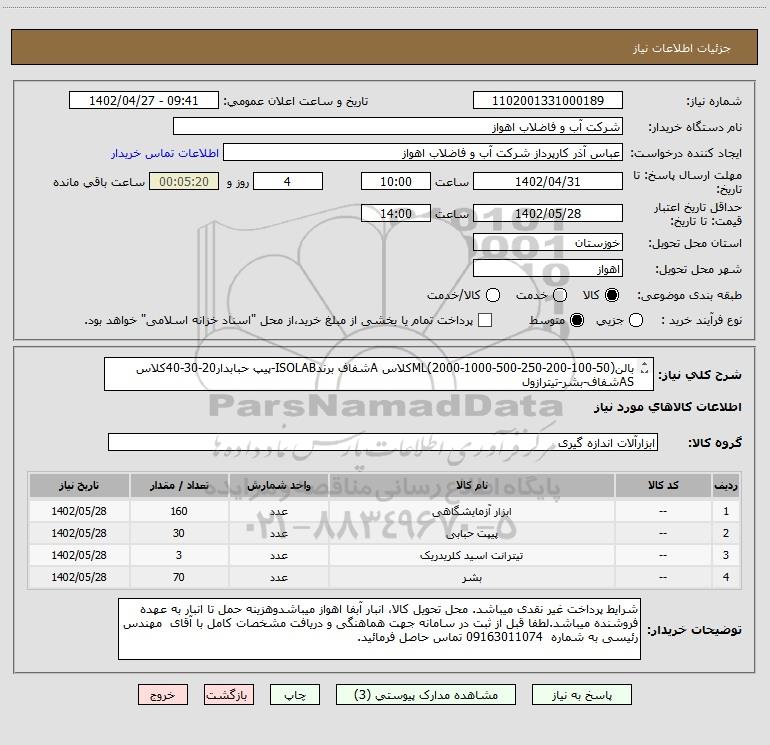The height and width of the screenshot is (745, 770).
Task: Click quantity cell 30
Action: (x=179, y=533)
